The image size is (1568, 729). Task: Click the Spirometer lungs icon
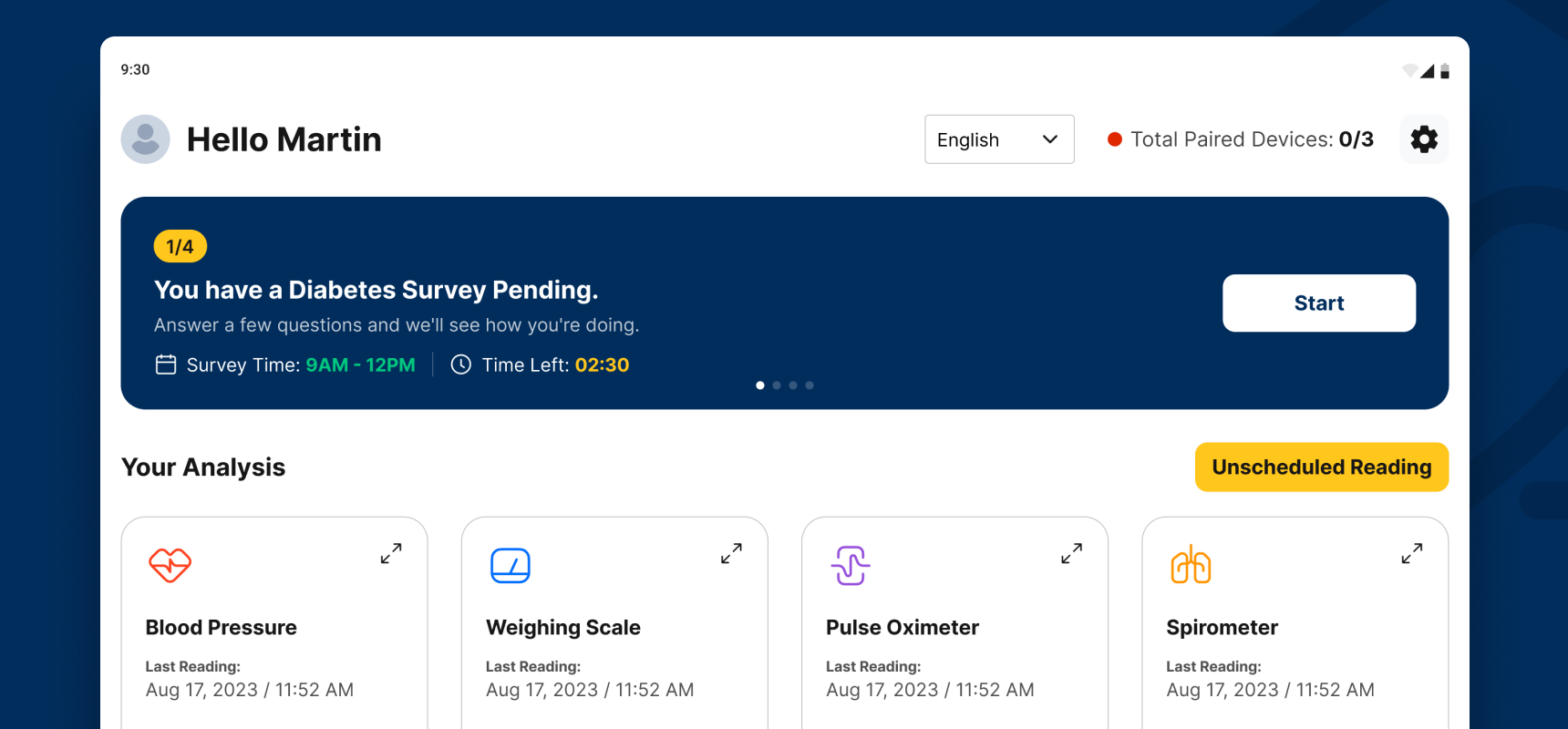(x=1191, y=565)
